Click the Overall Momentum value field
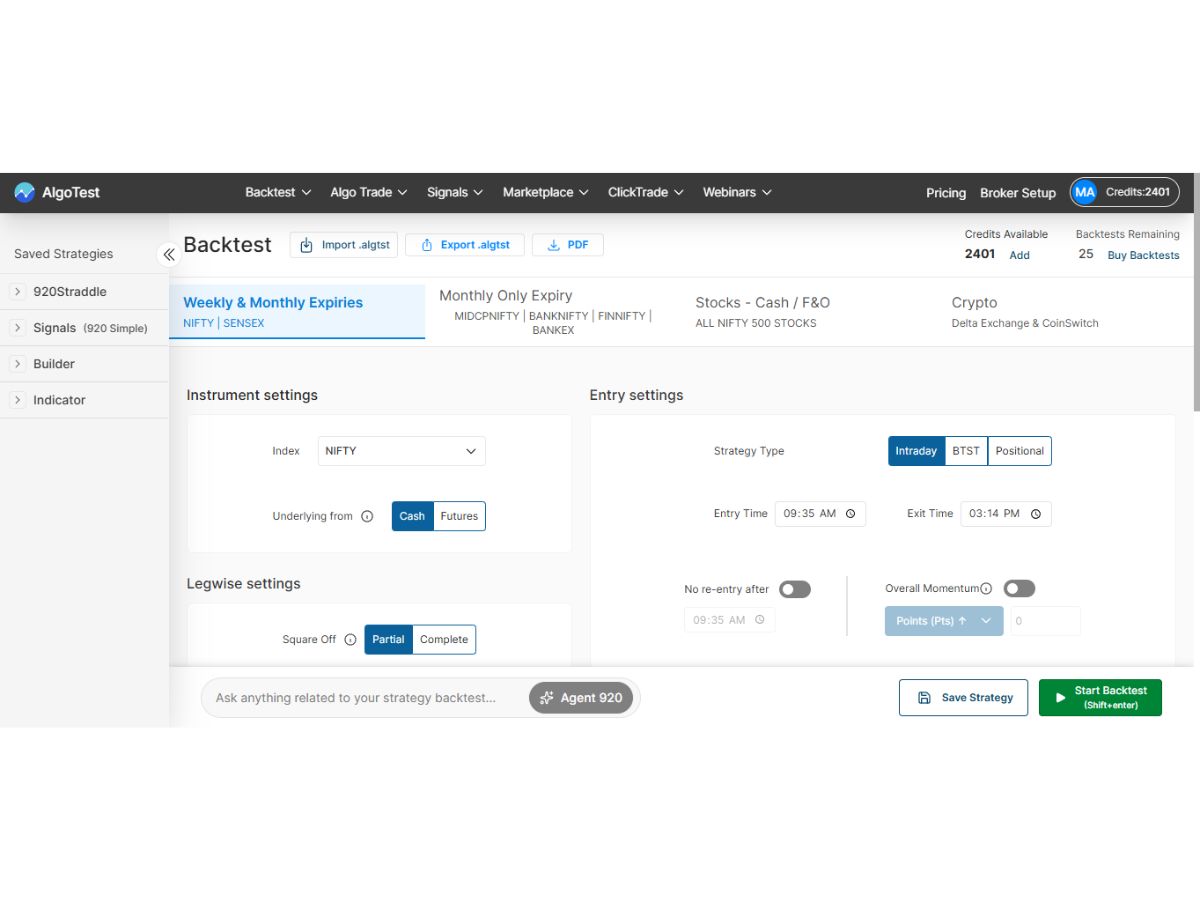This screenshot has height=900, width=1200. (1045, 621)
